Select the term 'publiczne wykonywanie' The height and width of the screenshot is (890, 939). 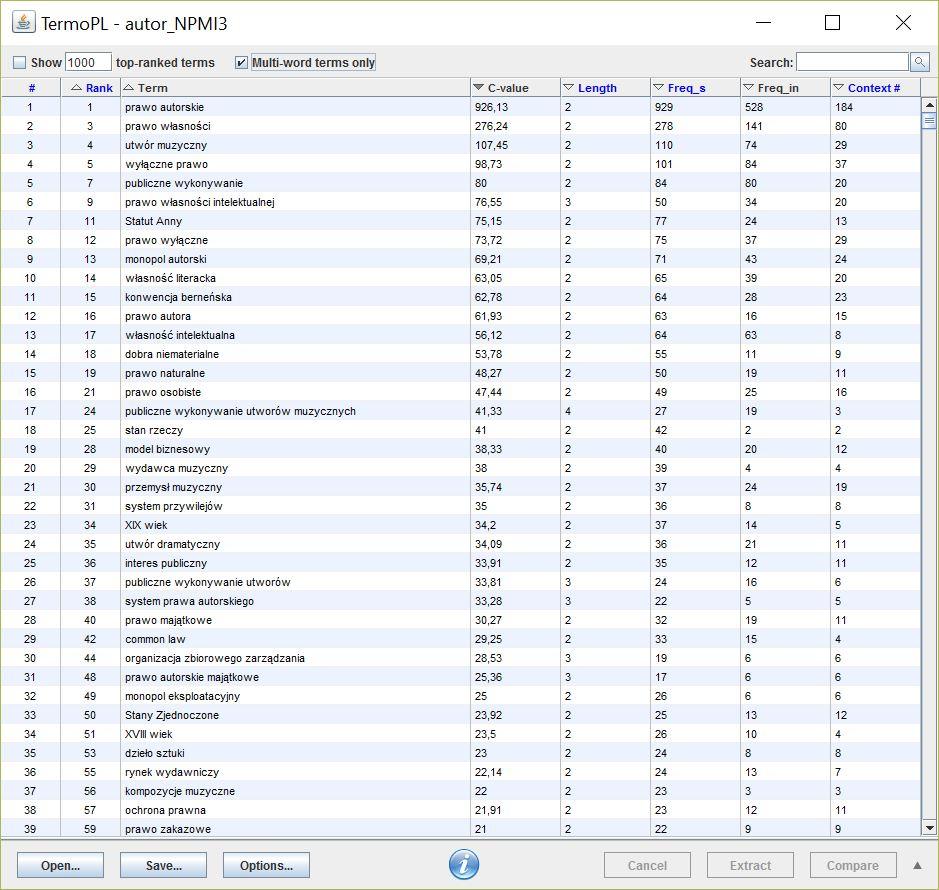coord(184,183)
